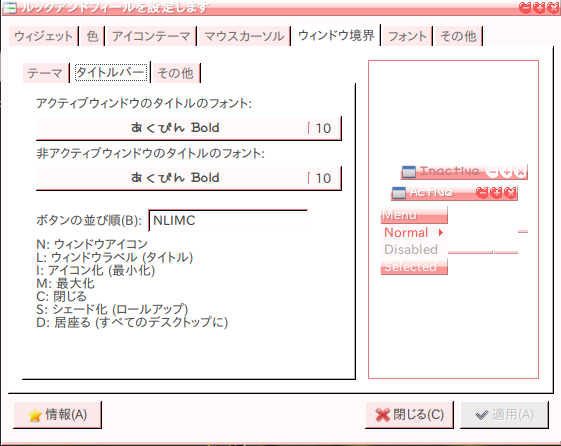561x446 pixels.
Task: Click font size 10 of the inactive title font
Action: coord(323,178)
